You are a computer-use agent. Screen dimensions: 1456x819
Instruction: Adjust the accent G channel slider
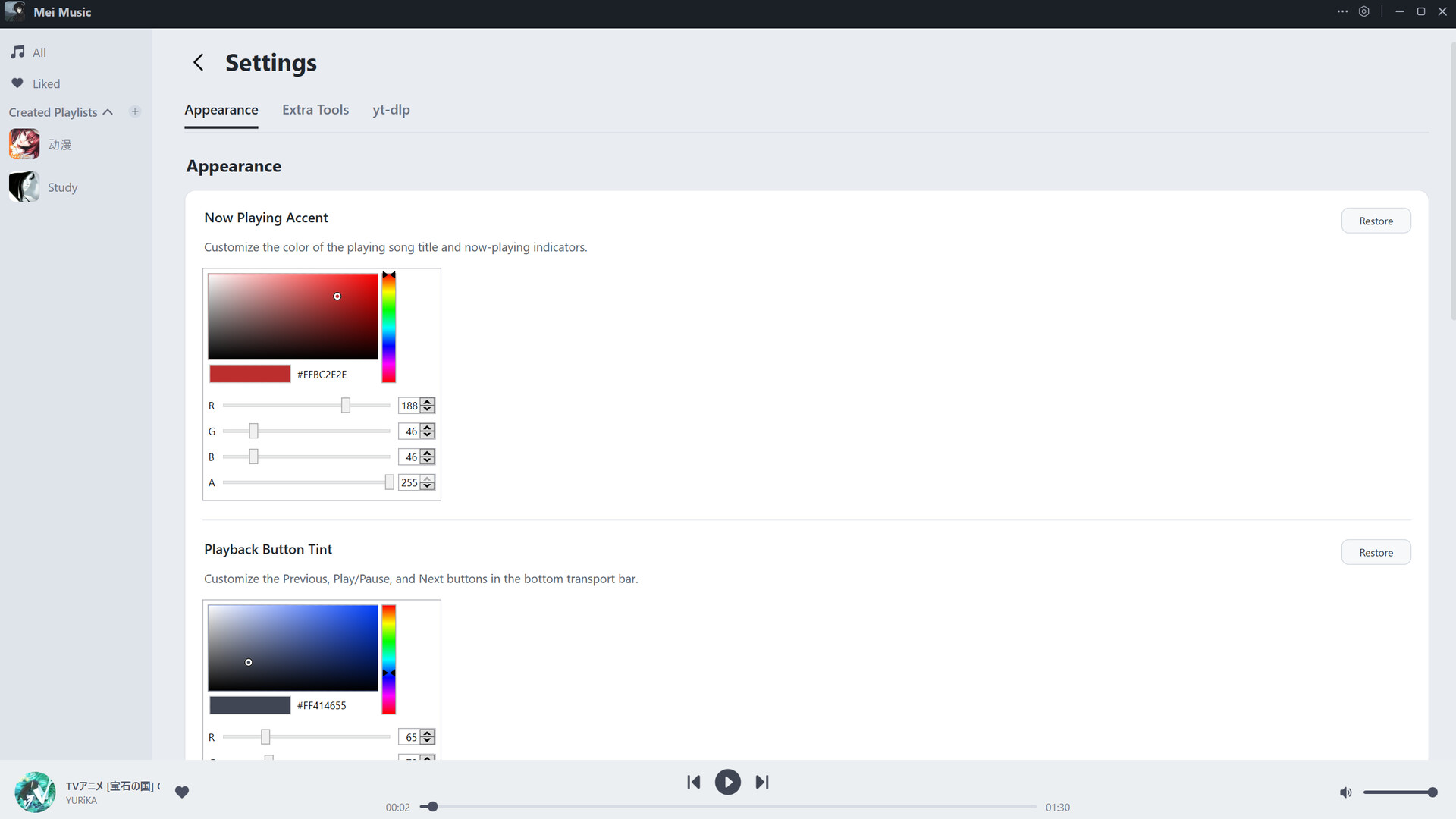pos(306,431)
